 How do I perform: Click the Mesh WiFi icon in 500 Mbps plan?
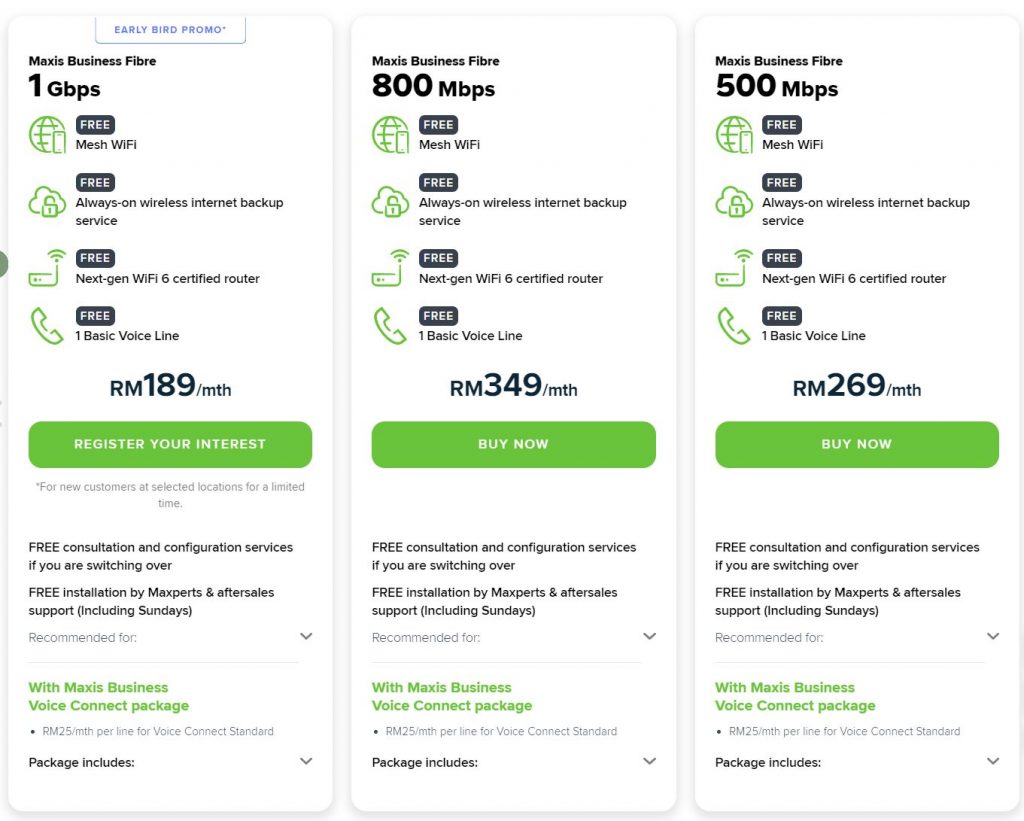734,135
